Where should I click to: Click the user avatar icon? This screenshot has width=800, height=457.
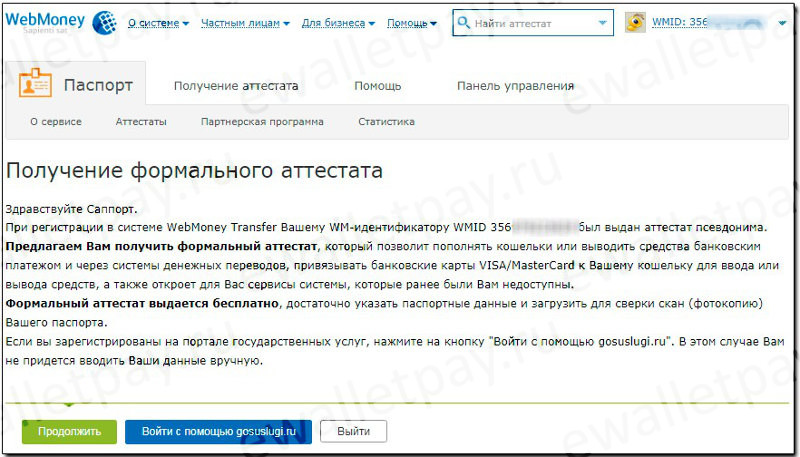coord(635,23)
